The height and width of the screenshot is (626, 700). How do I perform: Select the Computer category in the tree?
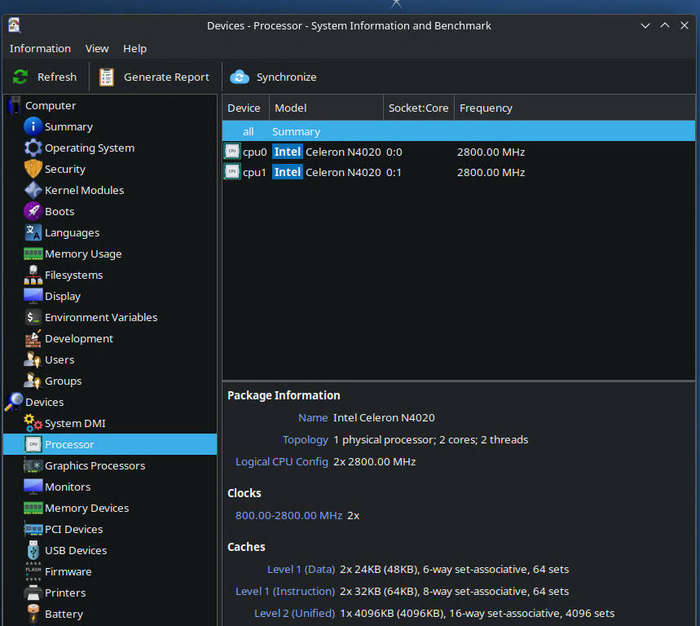point(50,106)
